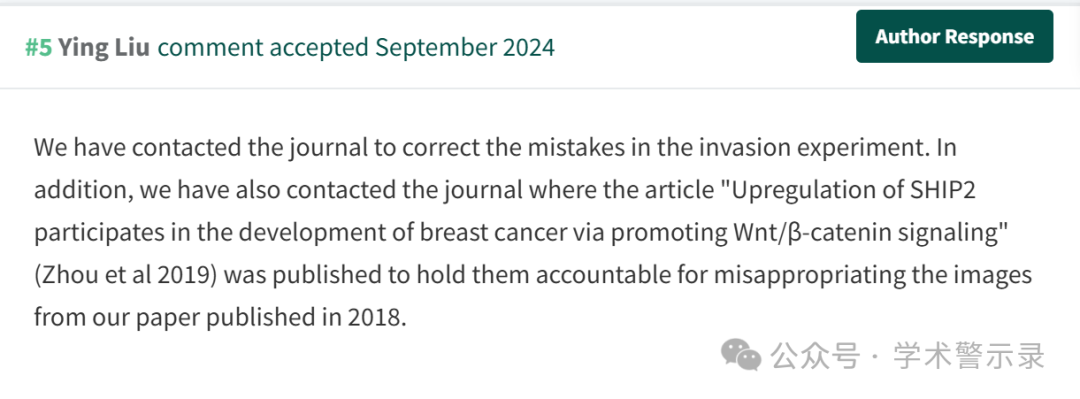Select the 'comment accepted September 2024' status text

pos(356,48)
